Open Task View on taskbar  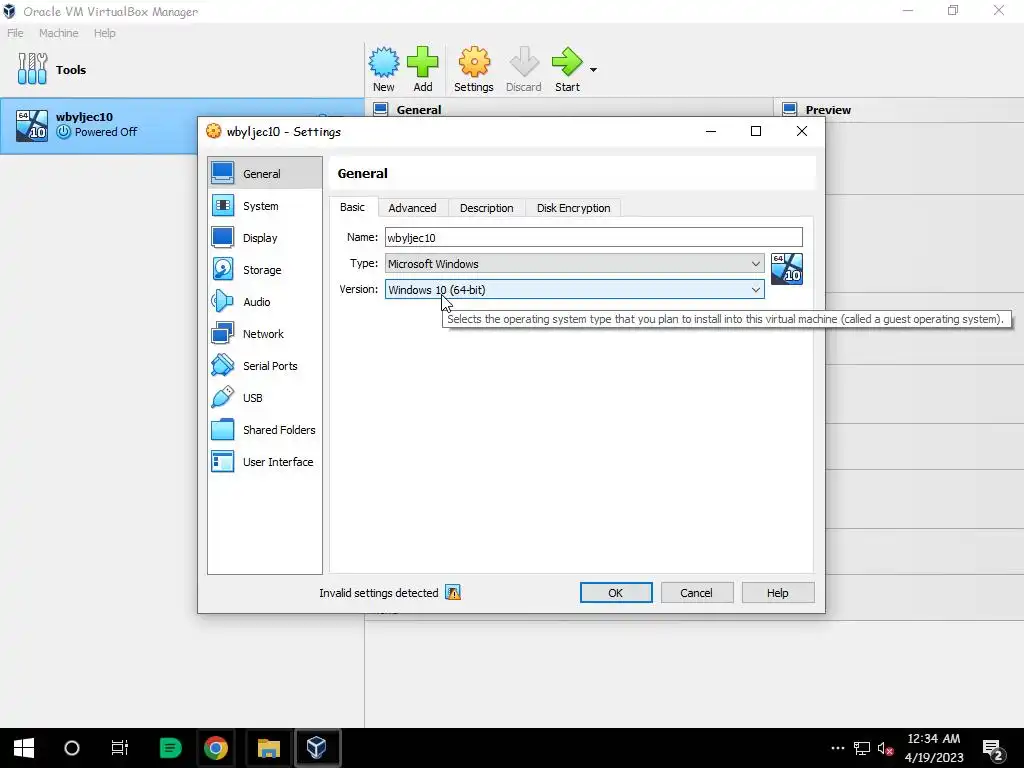click(x=120, y=748)
